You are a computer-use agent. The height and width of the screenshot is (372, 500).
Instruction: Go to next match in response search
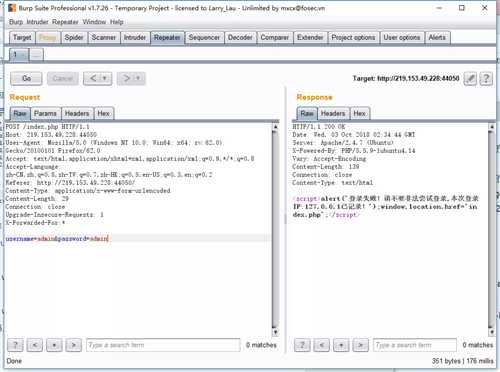361,345
